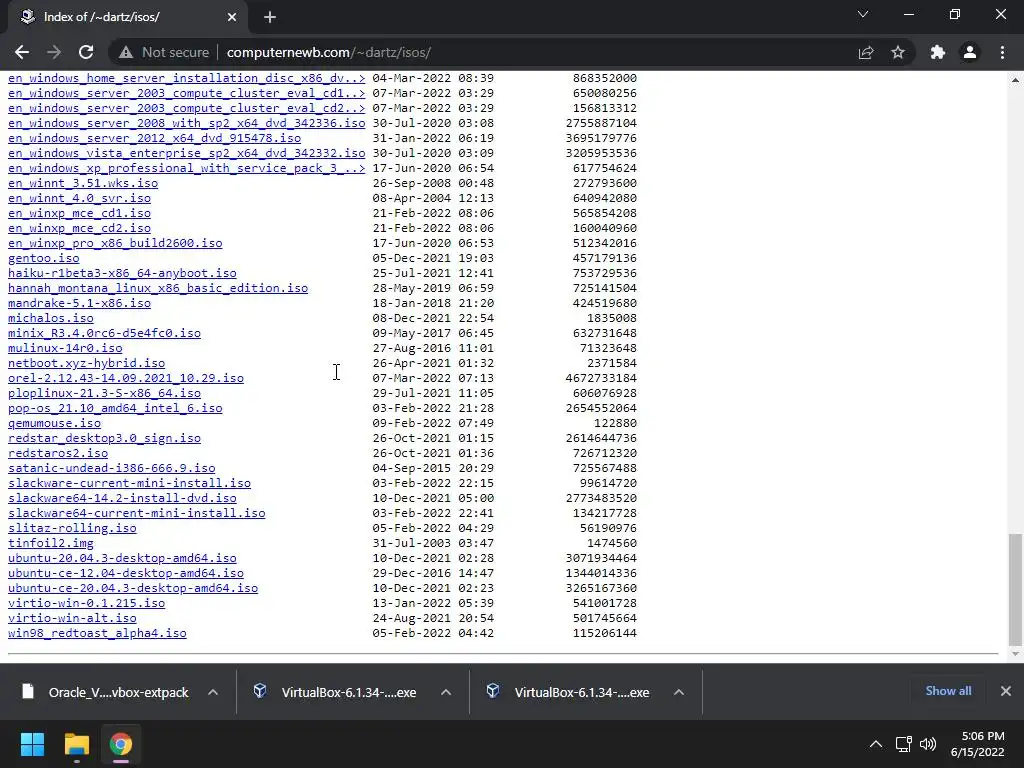The width and height of the screenshot is (1024, 768).
Task: Download en_windows_server_2012_x64_dvd_915478.iso
Action: click(154, 138)
